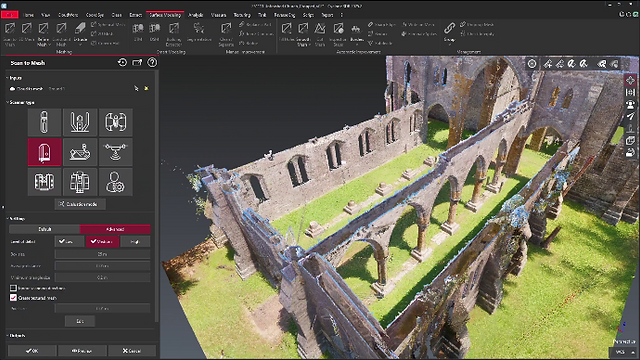Click the undock panel icon in Scan to Mesh header

(137, 62)
